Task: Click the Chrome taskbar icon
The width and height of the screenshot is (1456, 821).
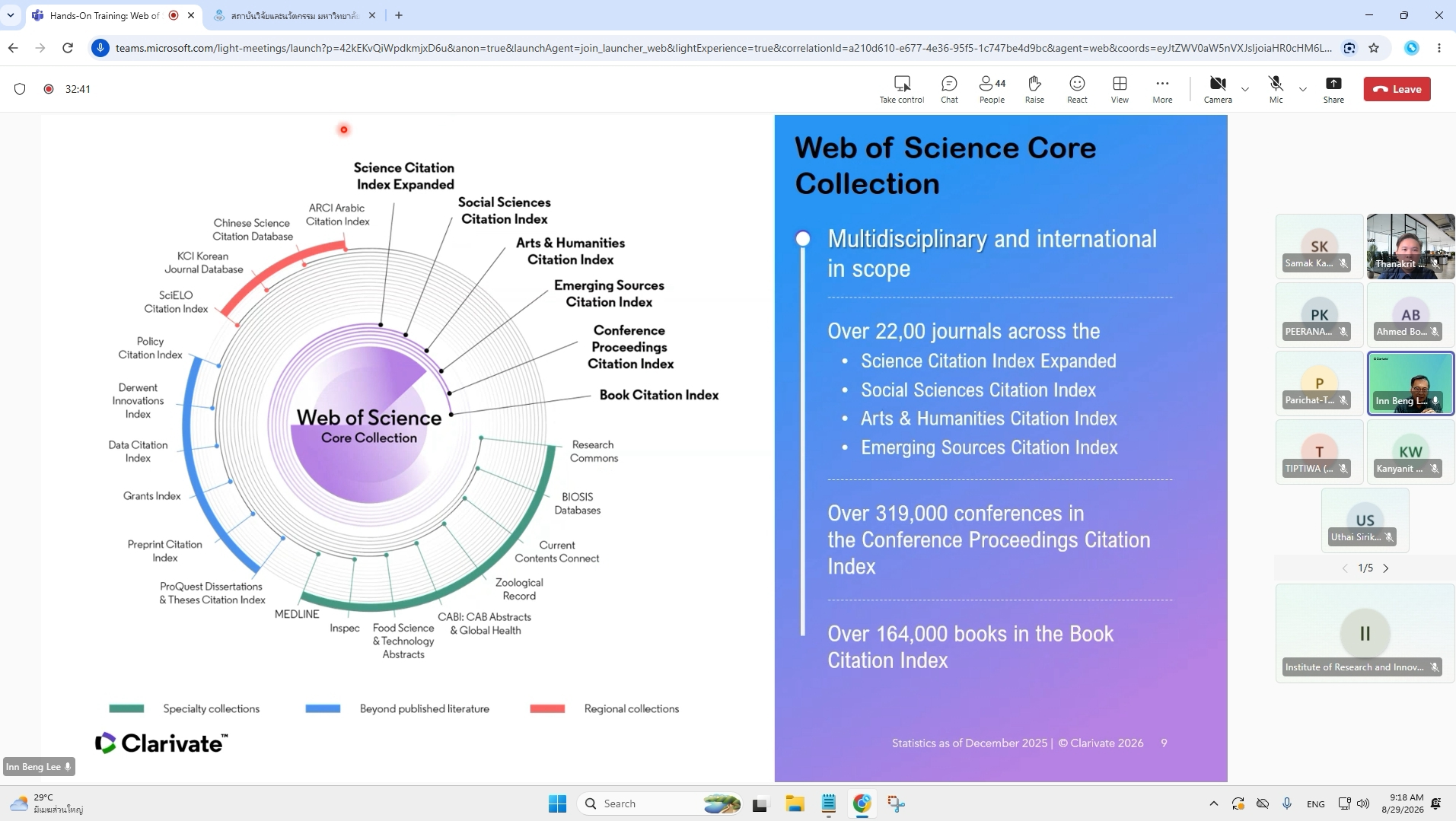Action: pyautogui.click(x=862, y=803)
